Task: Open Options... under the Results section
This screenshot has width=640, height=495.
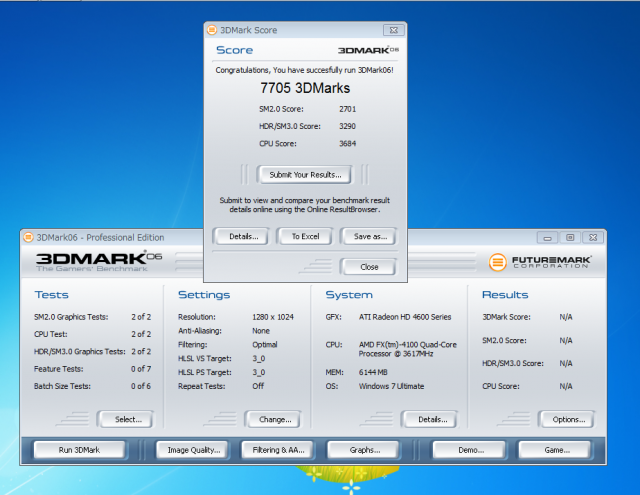Action: click(567, 419)
